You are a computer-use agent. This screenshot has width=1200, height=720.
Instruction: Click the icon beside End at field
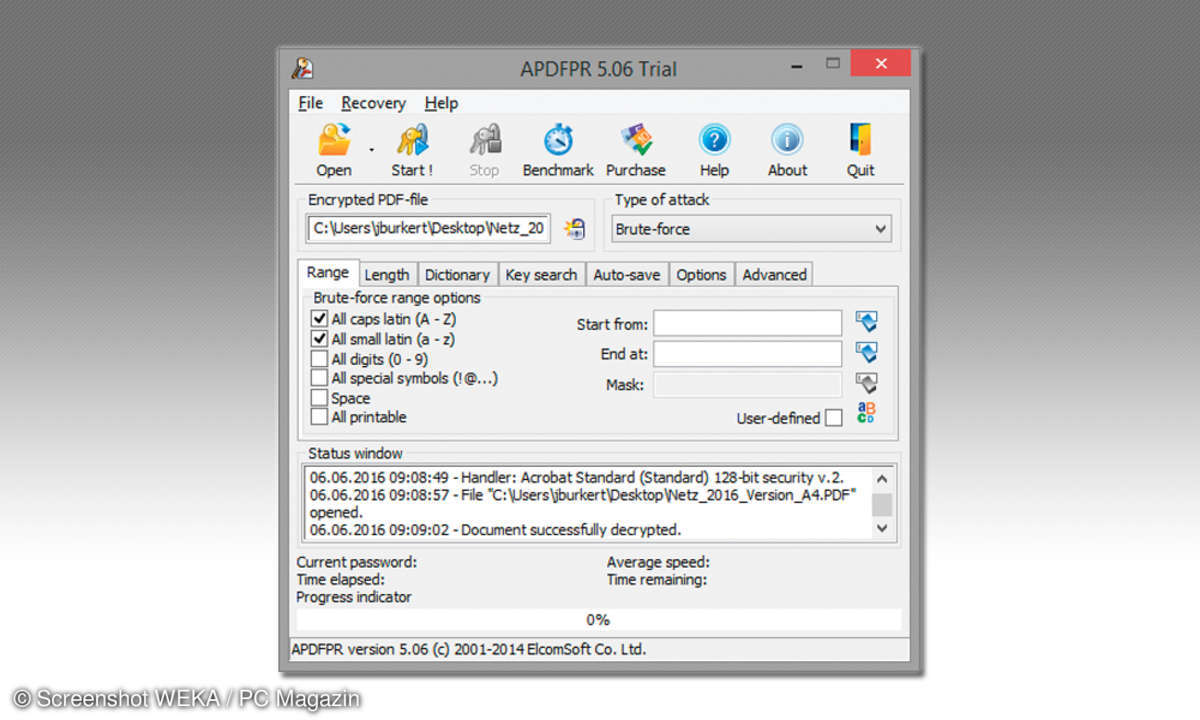coord(866,353)
